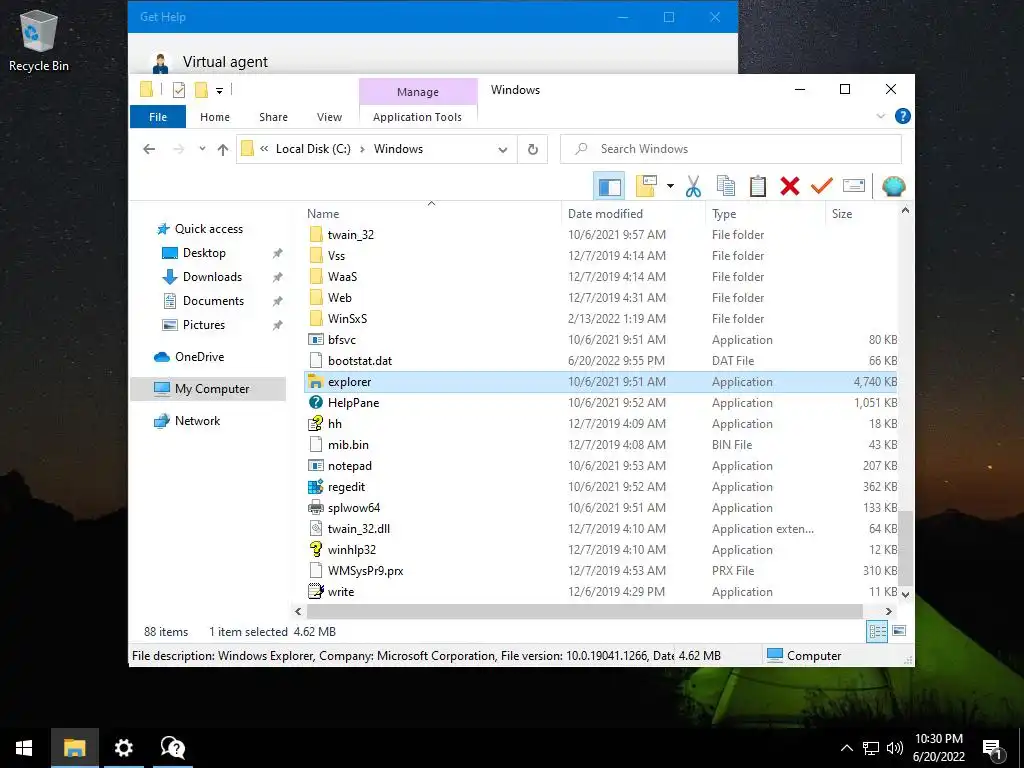Select the notepad file row
Image resolution: width=1024 pixels, height=768 pixels.
tap(601, 466)
